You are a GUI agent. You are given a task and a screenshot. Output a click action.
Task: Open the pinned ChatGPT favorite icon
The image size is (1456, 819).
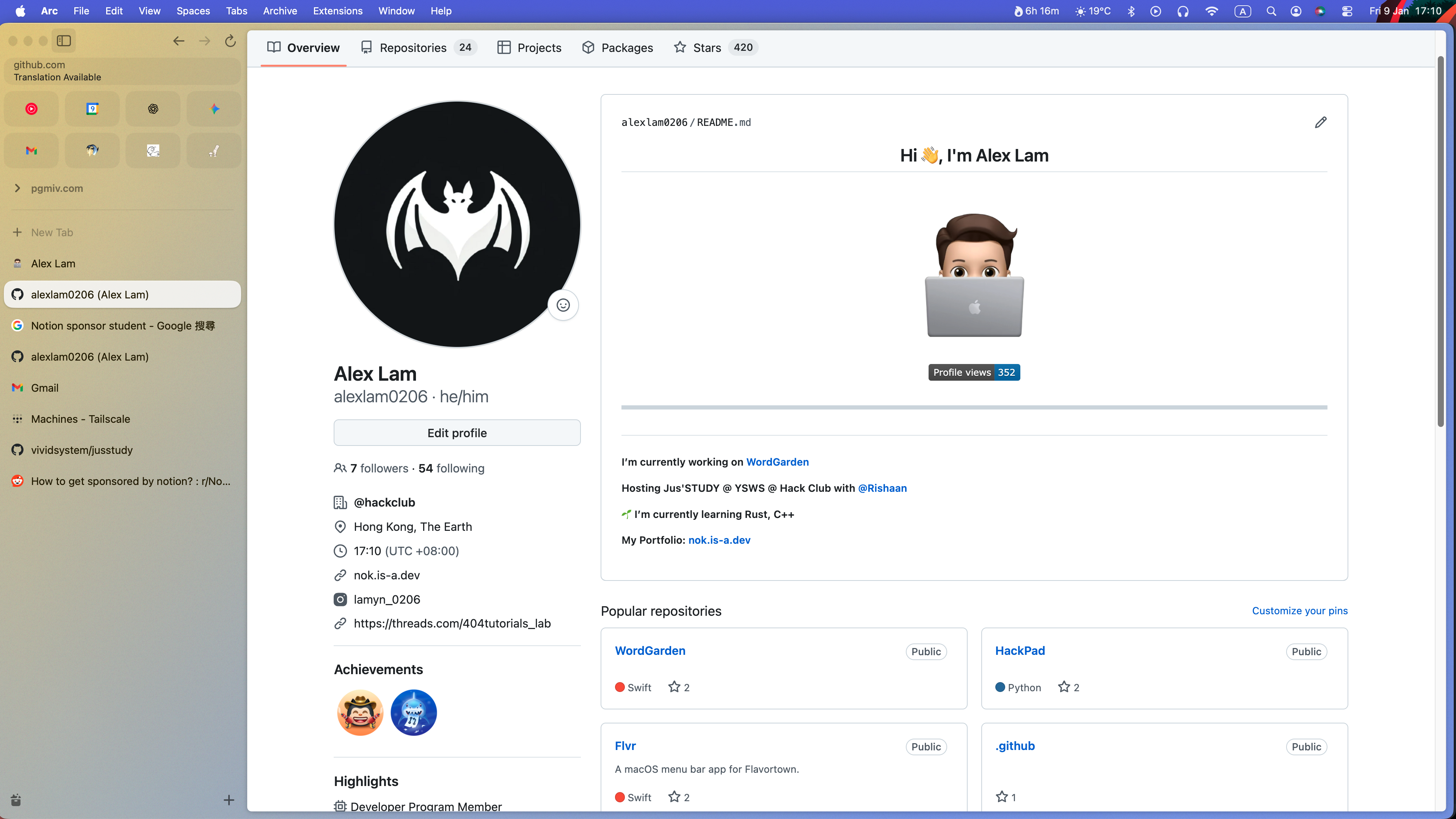click(153, 108)
